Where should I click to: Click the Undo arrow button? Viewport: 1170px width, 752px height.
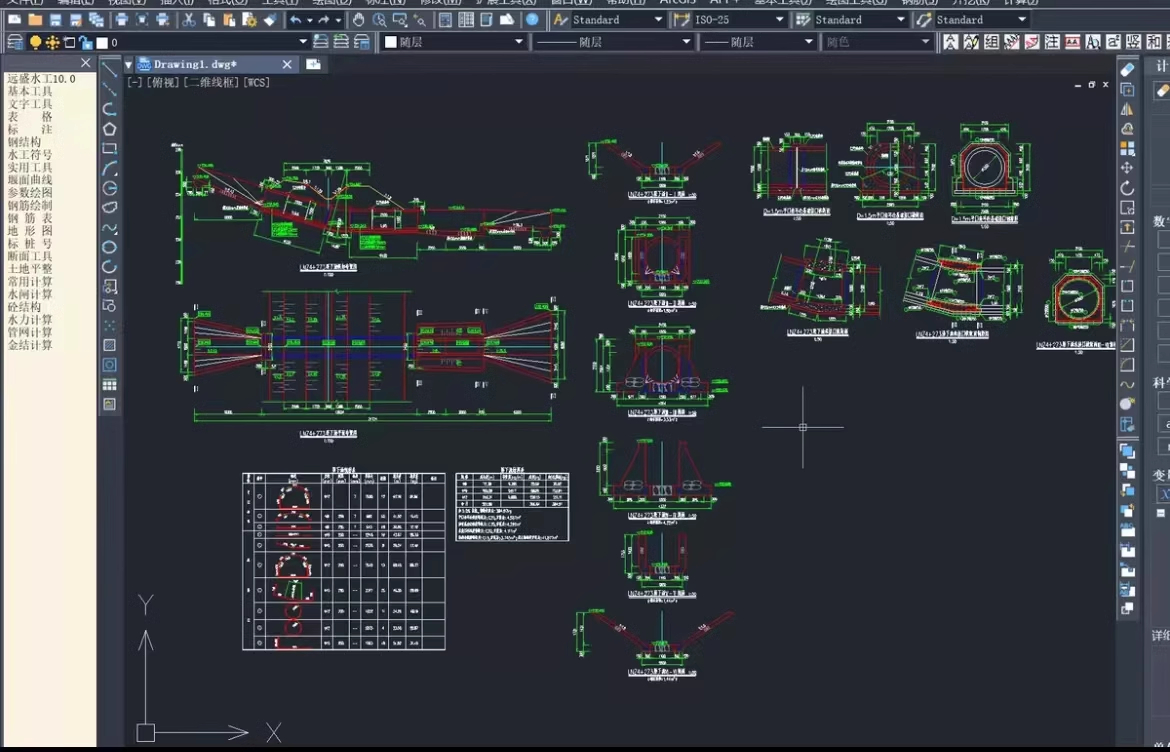tap(295, 20)
